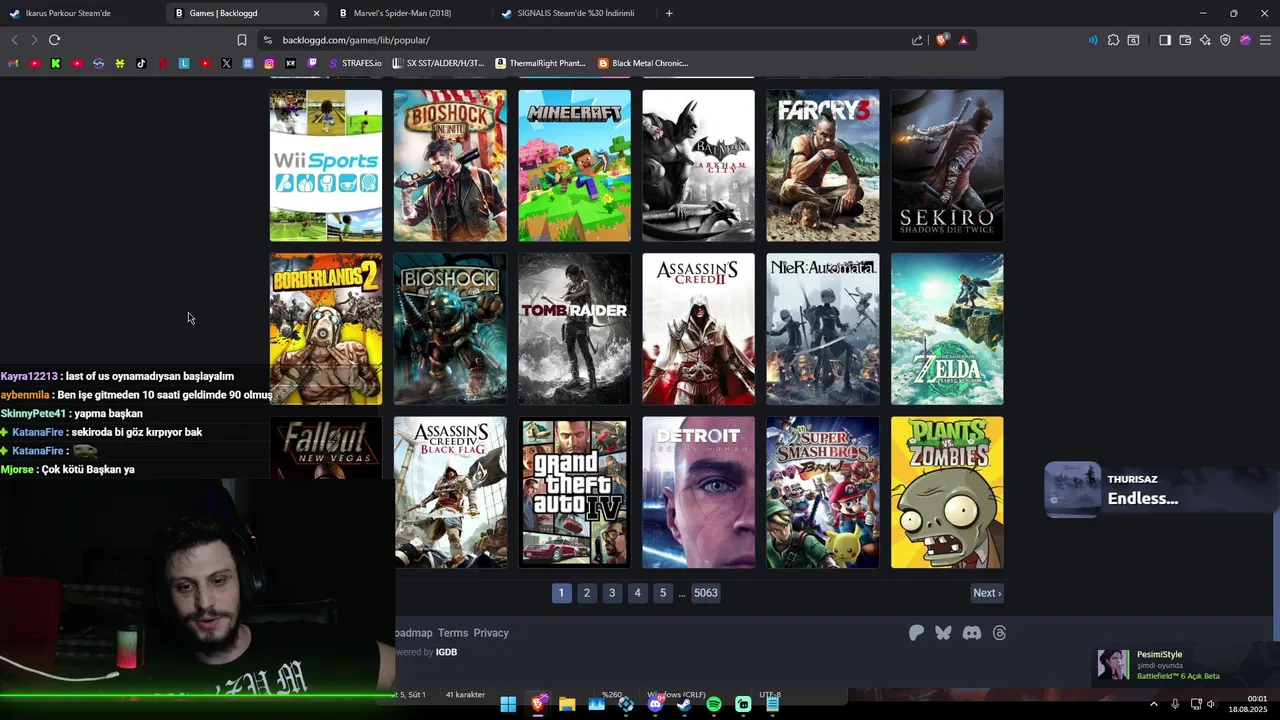This screenshot has width=1280, height=720.
Task: Open the browser hamburger menu
Action: pyautogui.click(x=1265, y=40)
